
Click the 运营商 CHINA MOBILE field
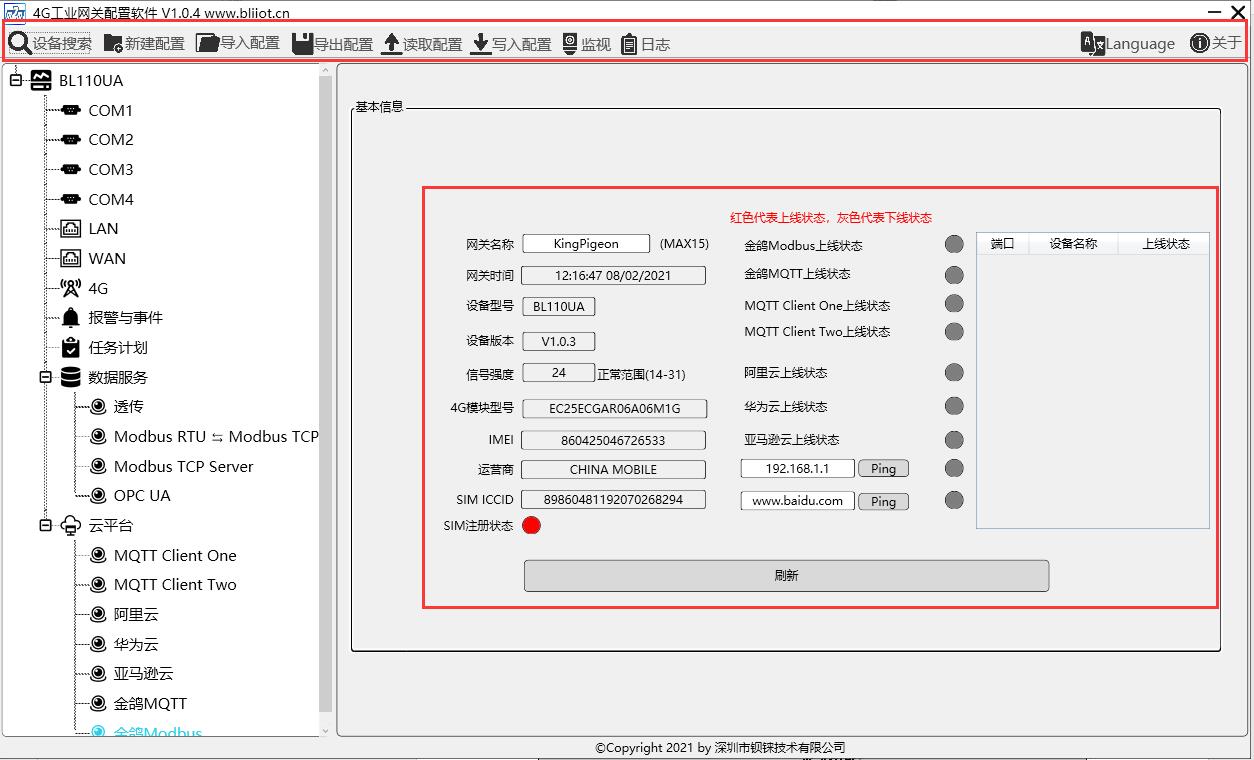[613, 470]
